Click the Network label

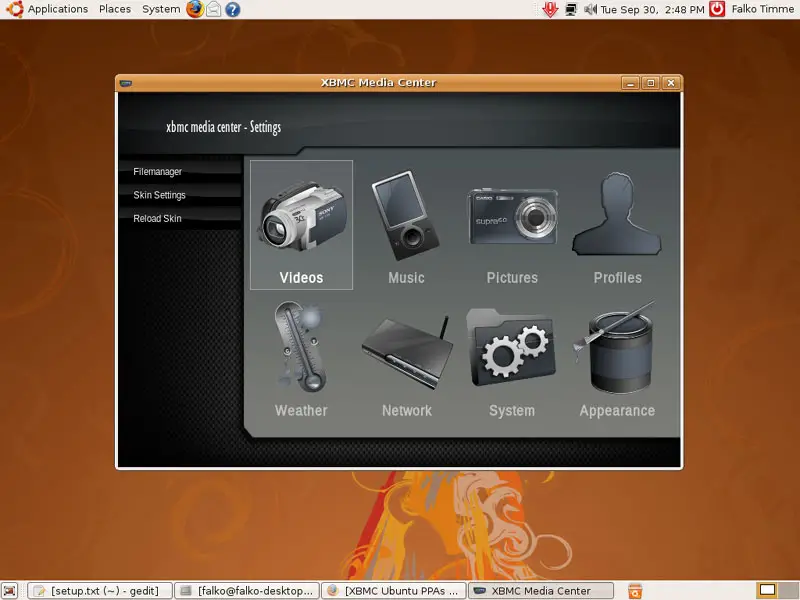pos(407,411)
